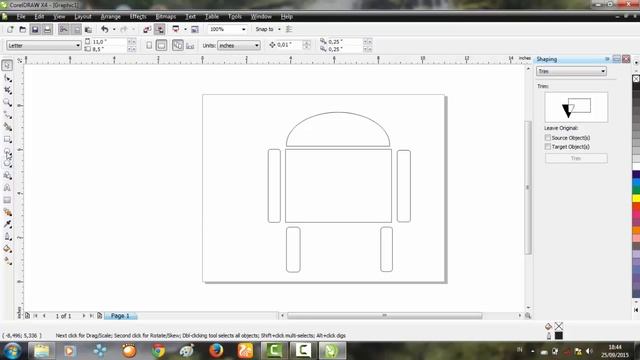This screenshot has width=640, height=360.
Task: Select the Smart Fill tool
Action: click(7, 127)
